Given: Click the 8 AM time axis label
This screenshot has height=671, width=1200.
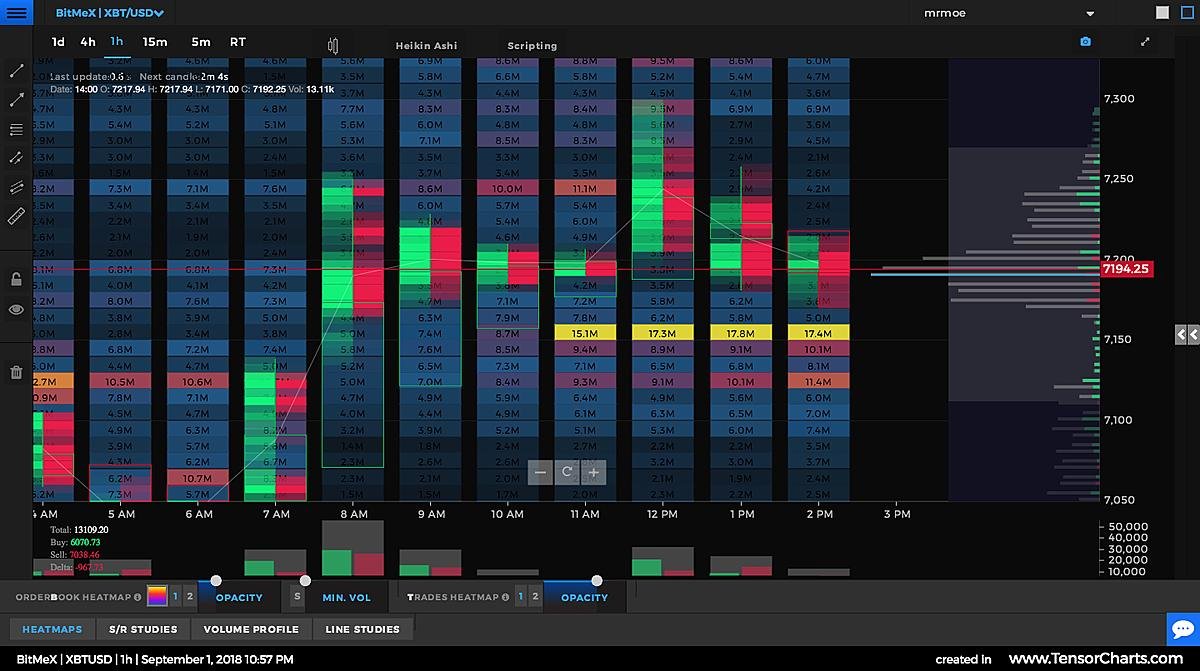Looking at the screenshot, I should (x=353, y=514).
